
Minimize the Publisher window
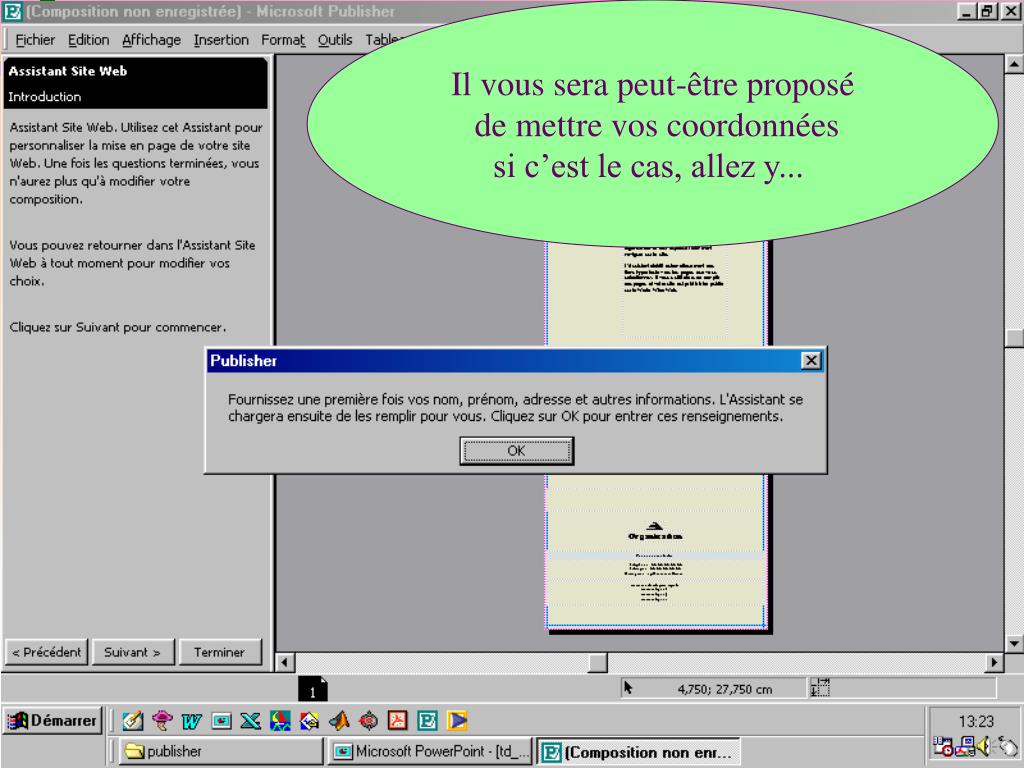point(968,11)
